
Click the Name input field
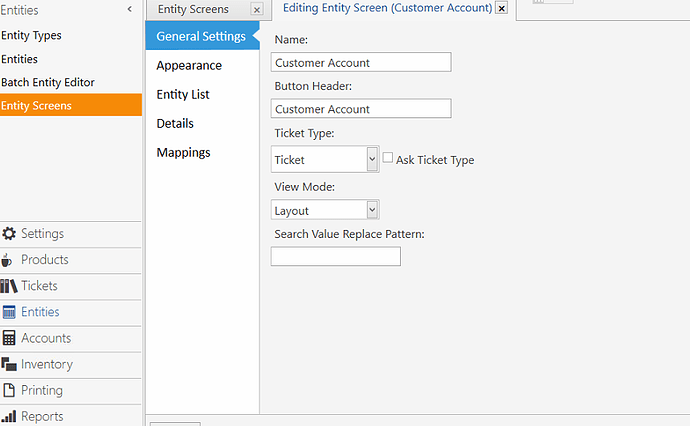click(361, 62)
